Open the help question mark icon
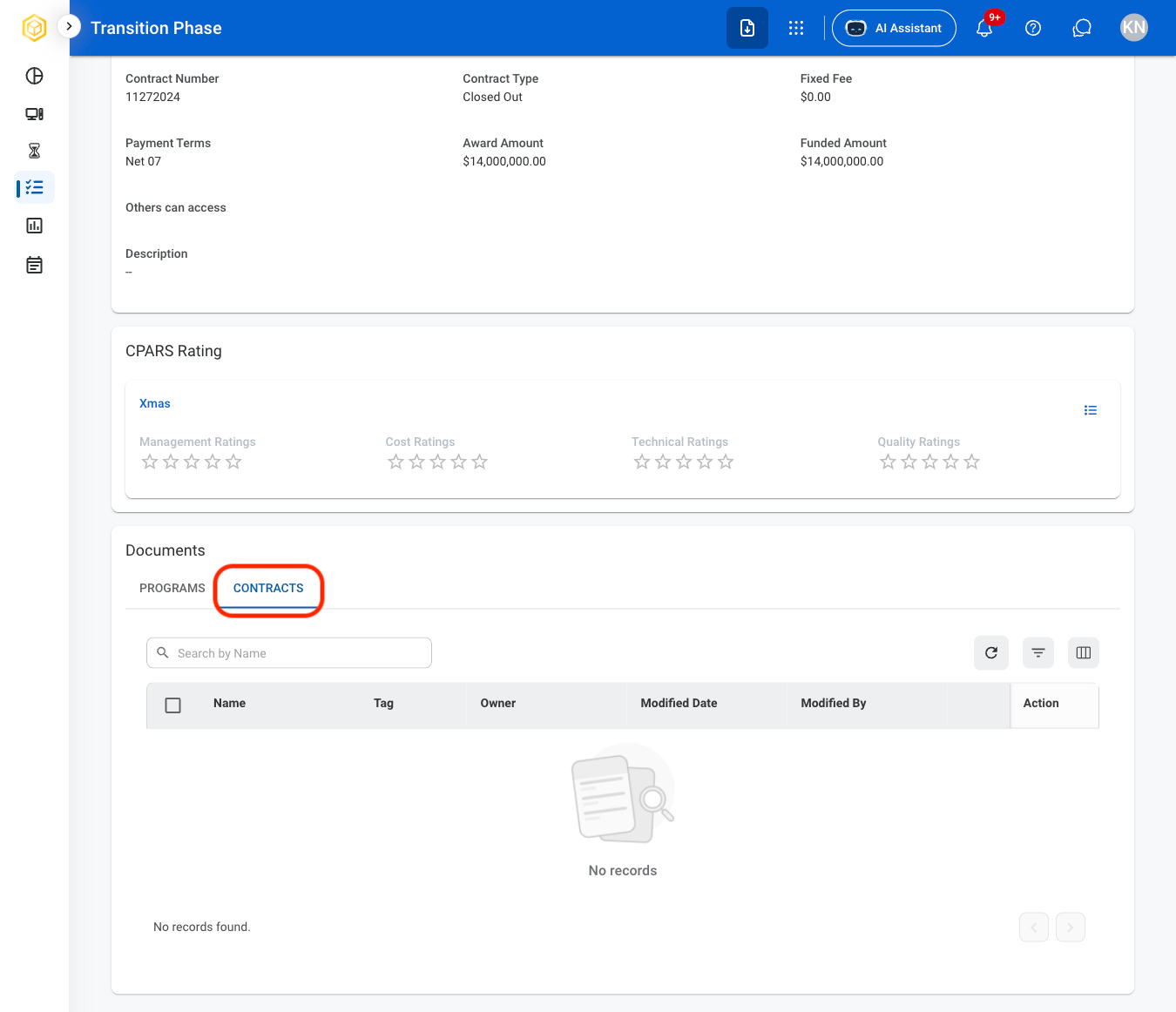This screenshot has width=1176, height=1012. tap(1033, 28)
